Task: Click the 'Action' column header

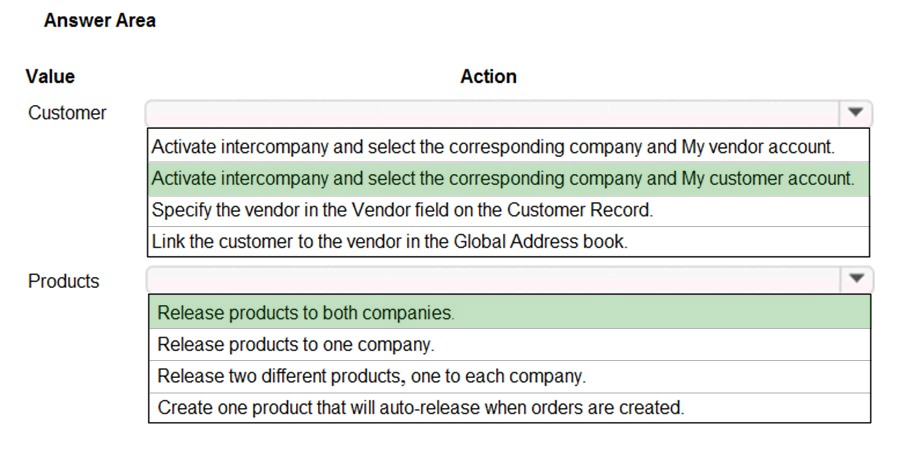Action: click(488, 76)
